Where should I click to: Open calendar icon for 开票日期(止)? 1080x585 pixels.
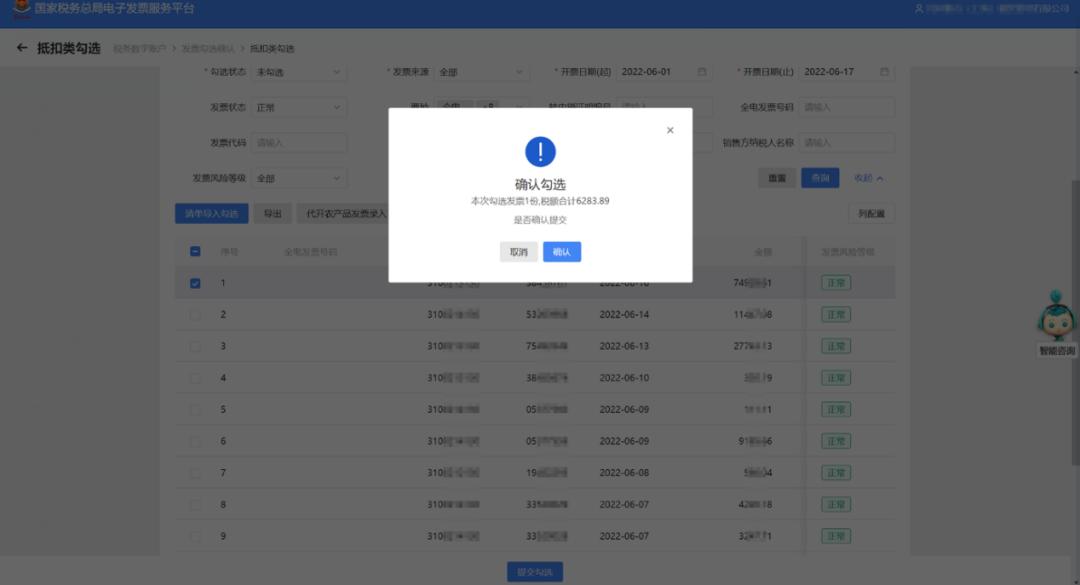884,72
